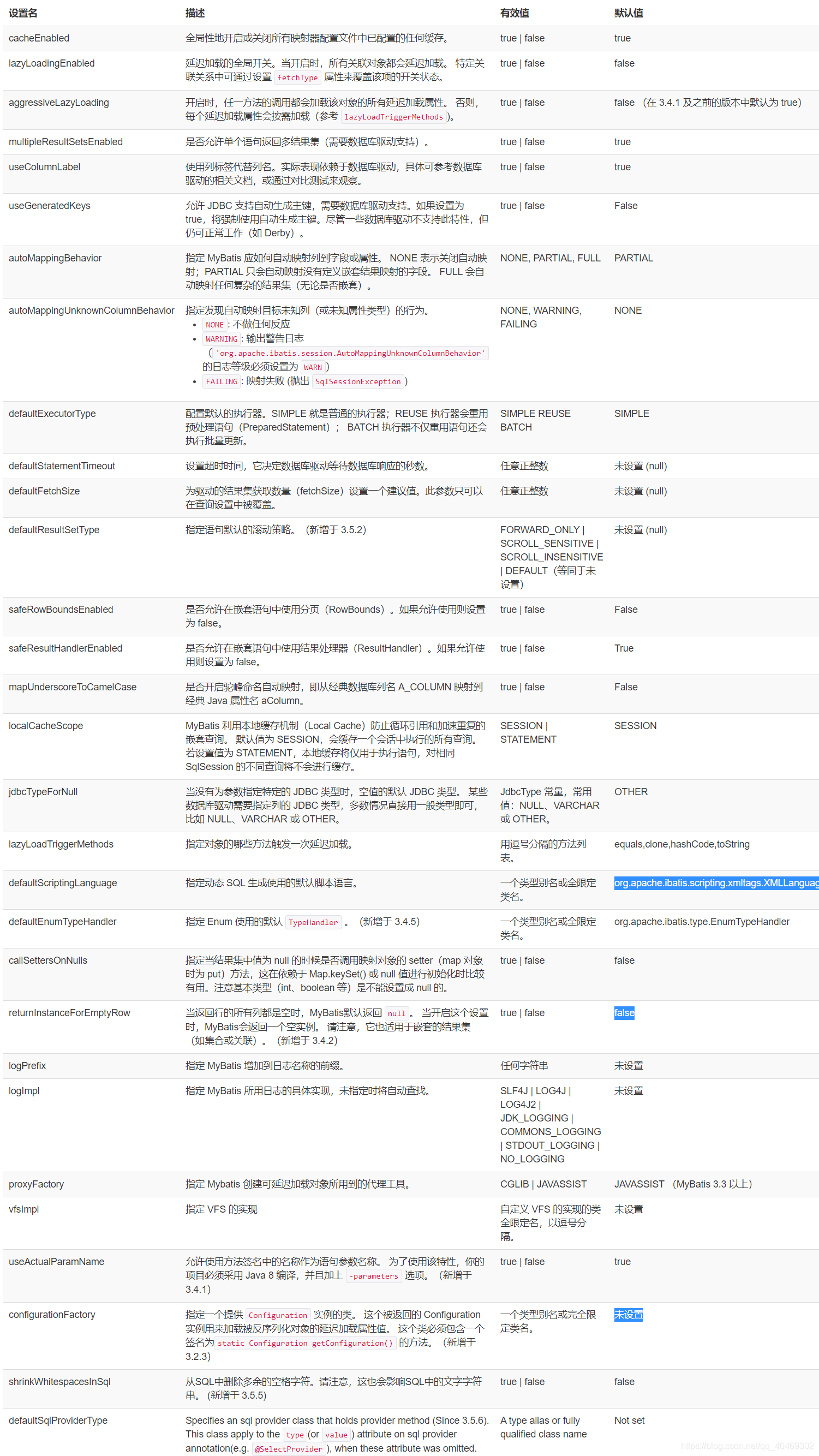Select lazyLoadTriggerMethods setting name in first column

(x=61, y=844)
